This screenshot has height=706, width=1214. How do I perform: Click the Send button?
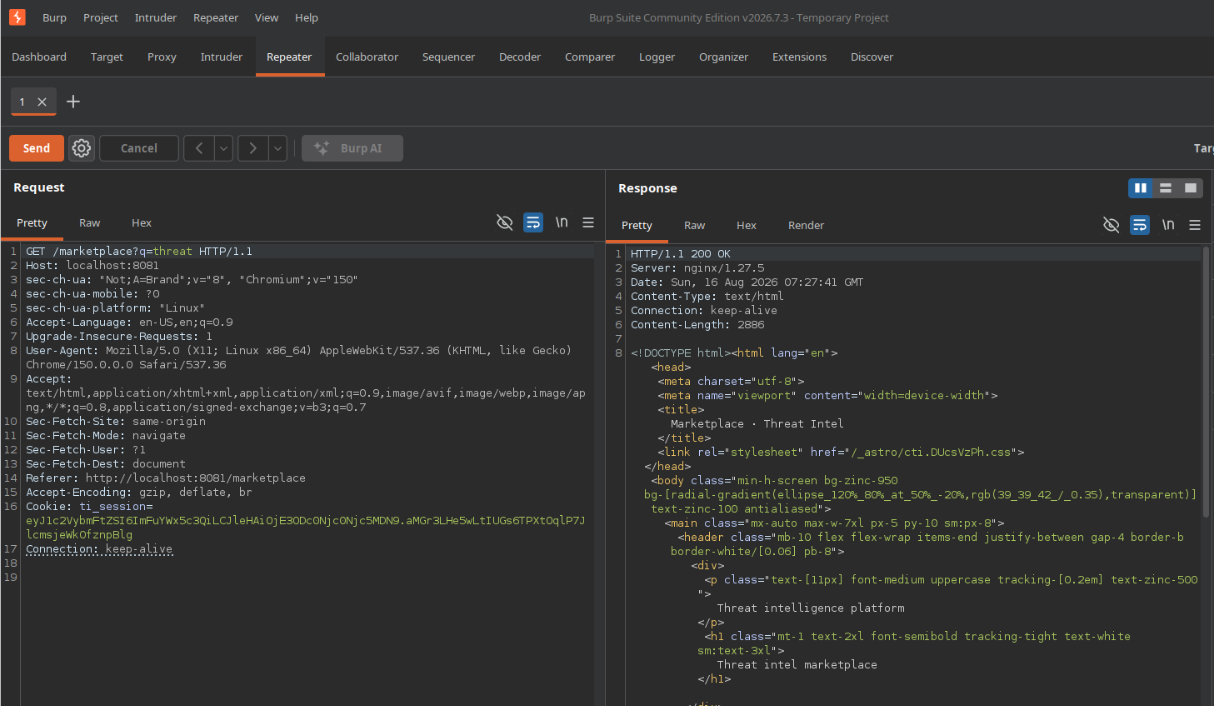(36, 148)
